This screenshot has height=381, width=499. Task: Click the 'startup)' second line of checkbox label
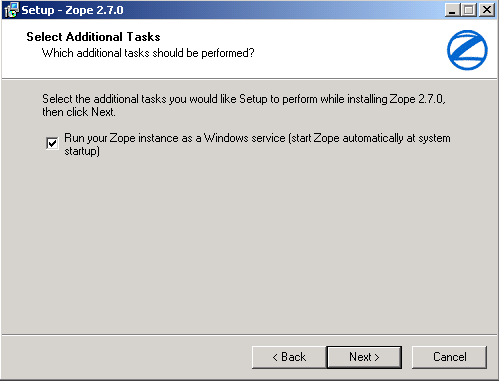point(82,151)
